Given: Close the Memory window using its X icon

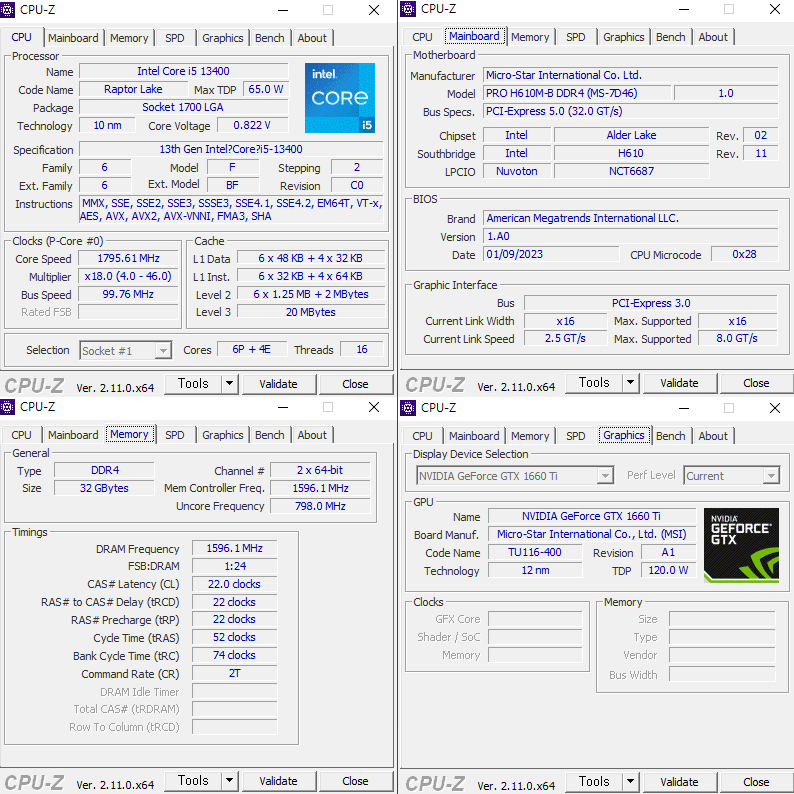Looking at the screenshot, I should [374, 407].
